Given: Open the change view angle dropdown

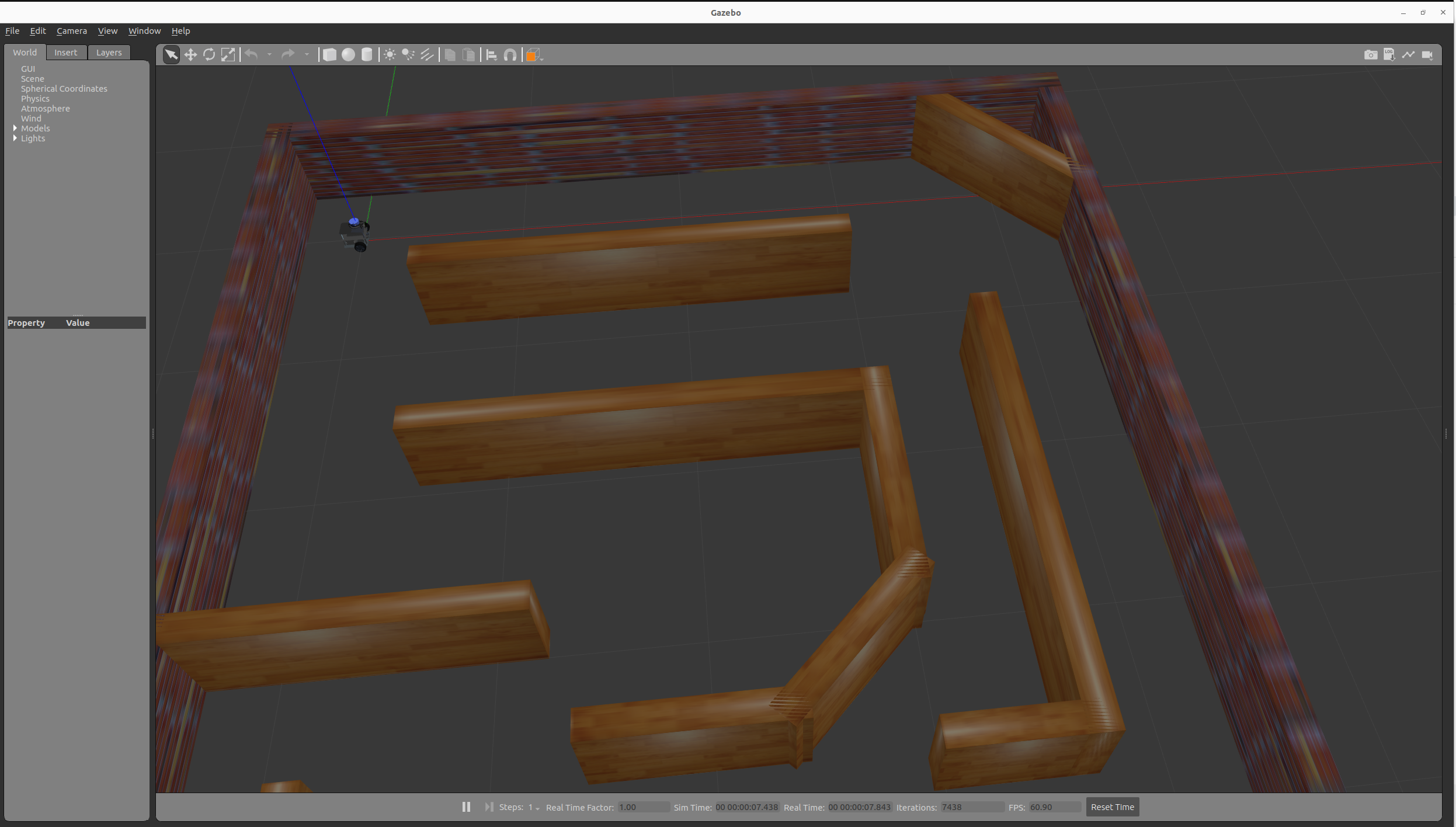Looking at the screenshot, I should (x=534, y=55).
